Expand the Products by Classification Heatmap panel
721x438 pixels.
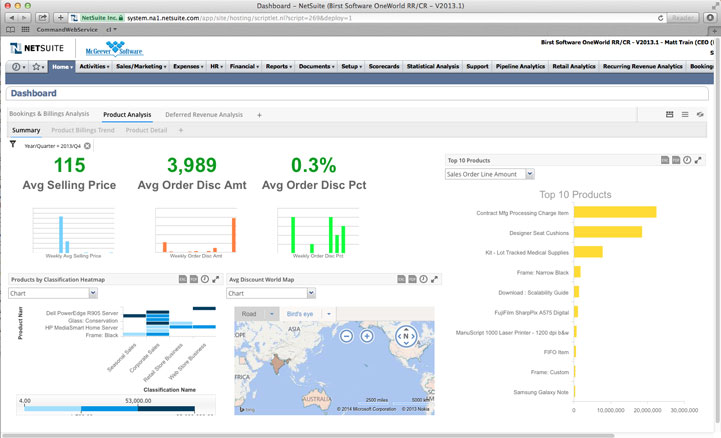coord(216,280)
